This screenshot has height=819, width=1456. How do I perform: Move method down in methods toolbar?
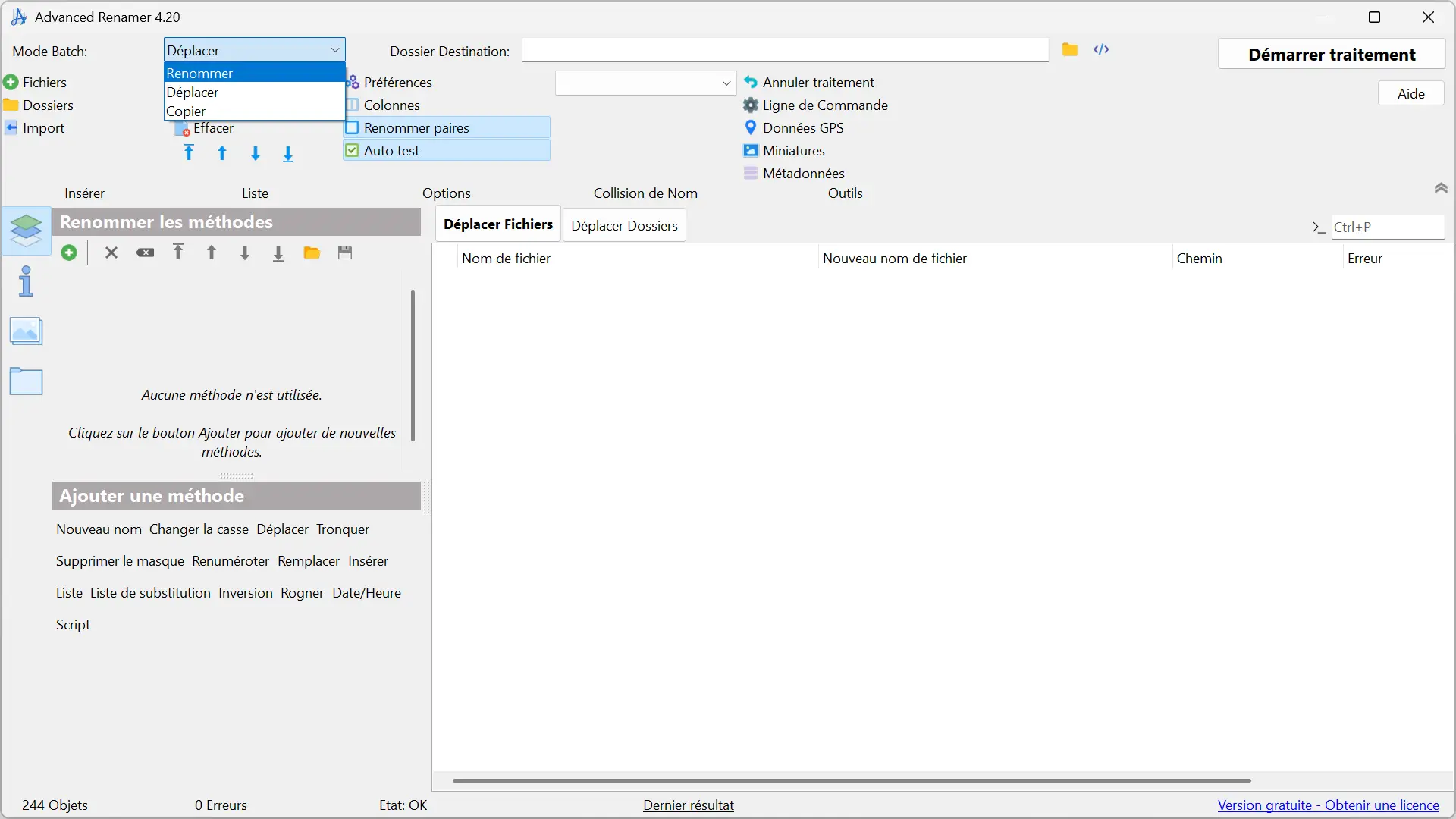pyautogui.click(x=245, y=253)
